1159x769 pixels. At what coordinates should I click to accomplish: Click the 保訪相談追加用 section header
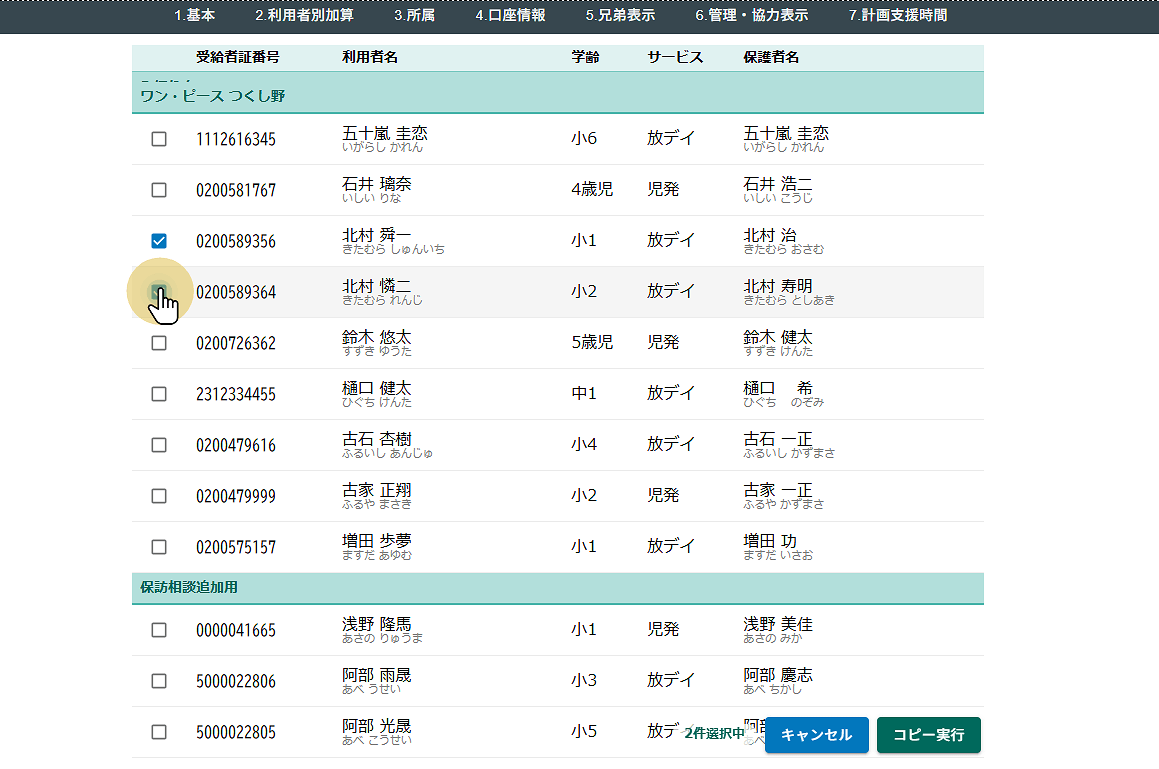pos(189,587)
